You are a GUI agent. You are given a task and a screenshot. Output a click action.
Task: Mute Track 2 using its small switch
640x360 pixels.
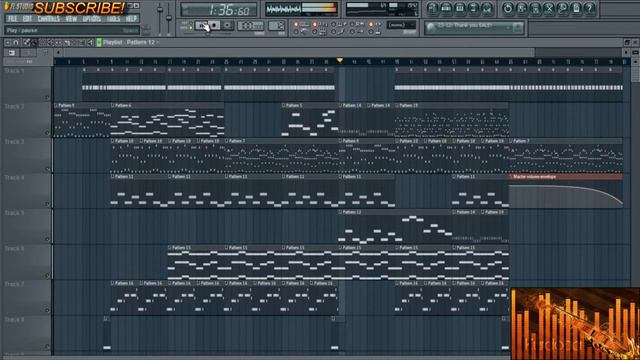(47, 133)
